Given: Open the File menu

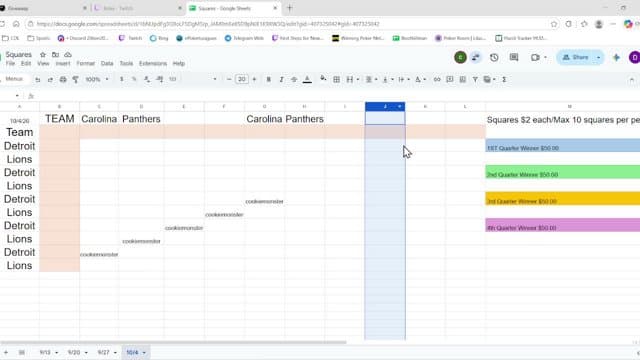Looking at the screenshot, I should 10,63.
